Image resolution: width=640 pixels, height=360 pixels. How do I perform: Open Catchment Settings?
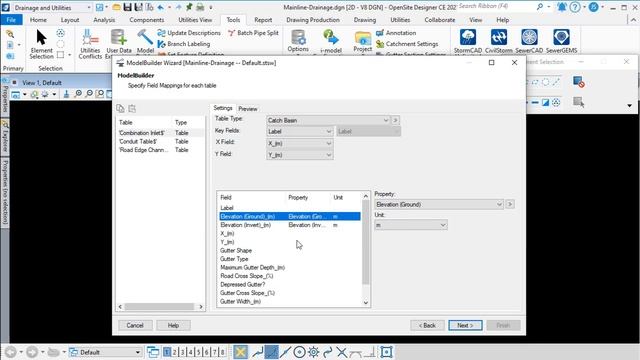407,44
